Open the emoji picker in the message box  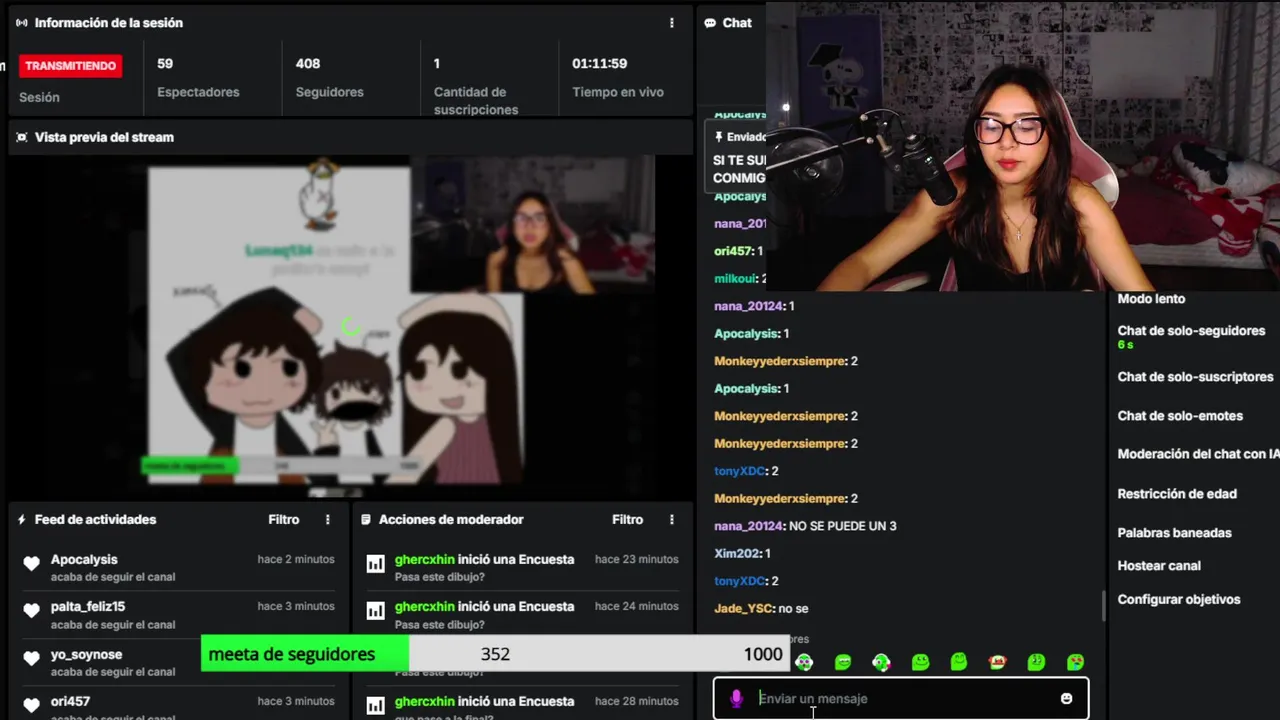click(1066, 699)
